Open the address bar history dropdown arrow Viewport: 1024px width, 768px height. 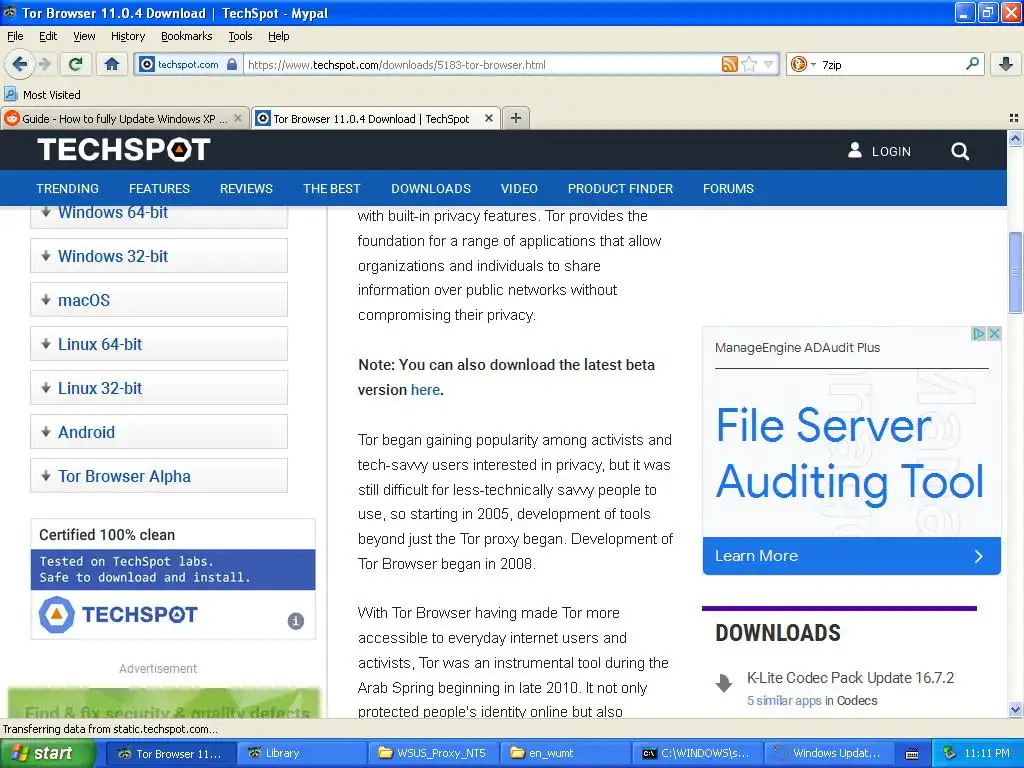coord(769,64)
